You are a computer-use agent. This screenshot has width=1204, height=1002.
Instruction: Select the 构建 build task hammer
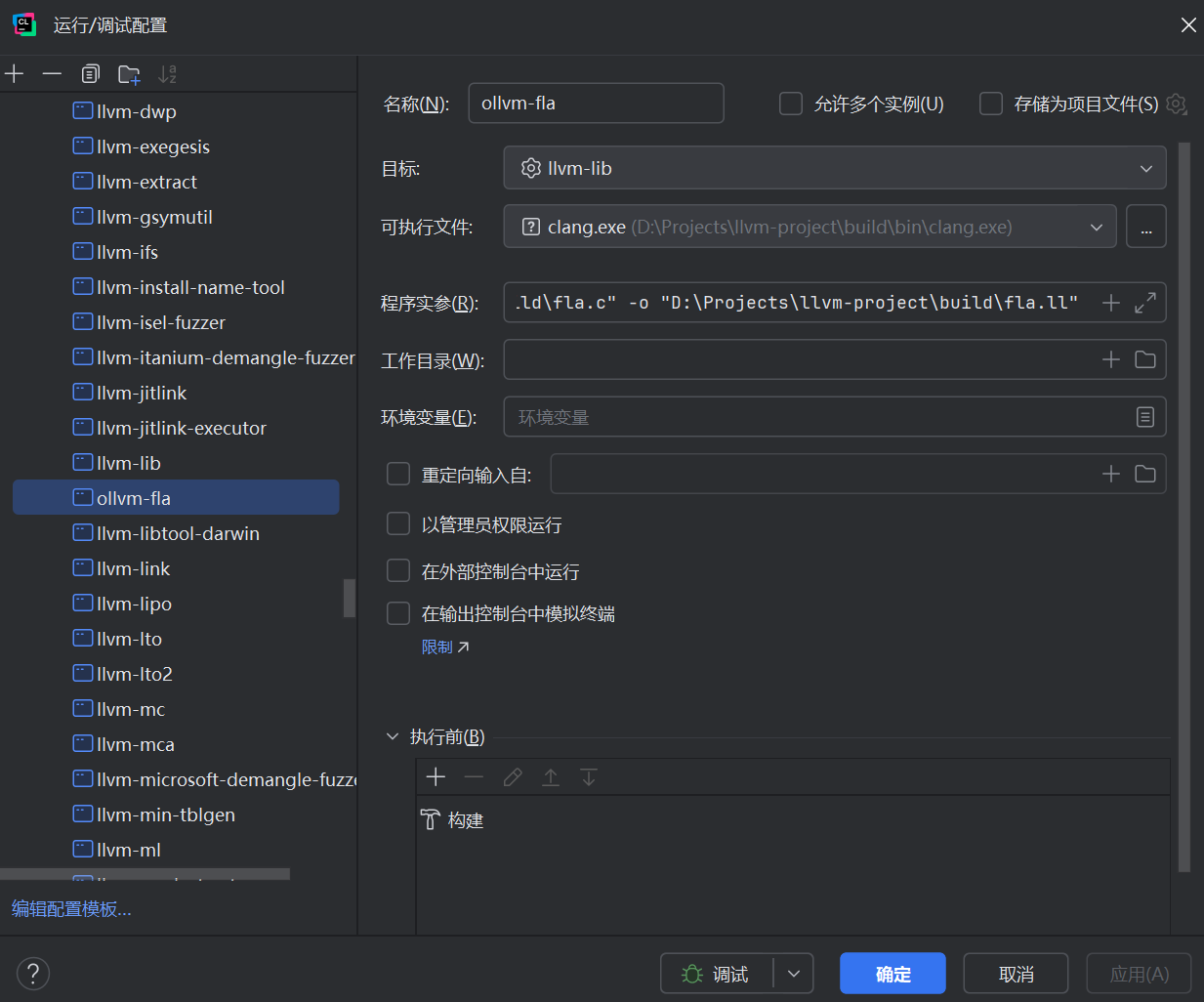point(430,819)
